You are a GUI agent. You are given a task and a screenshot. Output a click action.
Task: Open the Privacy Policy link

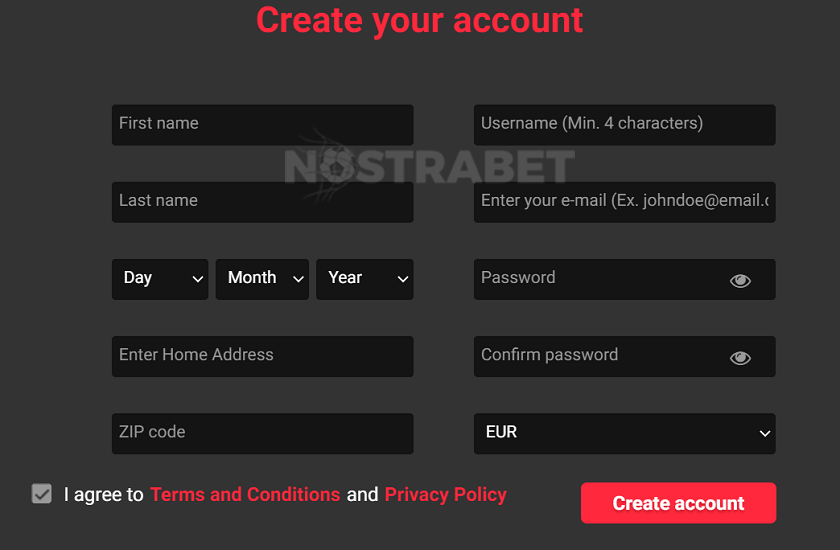[445, 494]
